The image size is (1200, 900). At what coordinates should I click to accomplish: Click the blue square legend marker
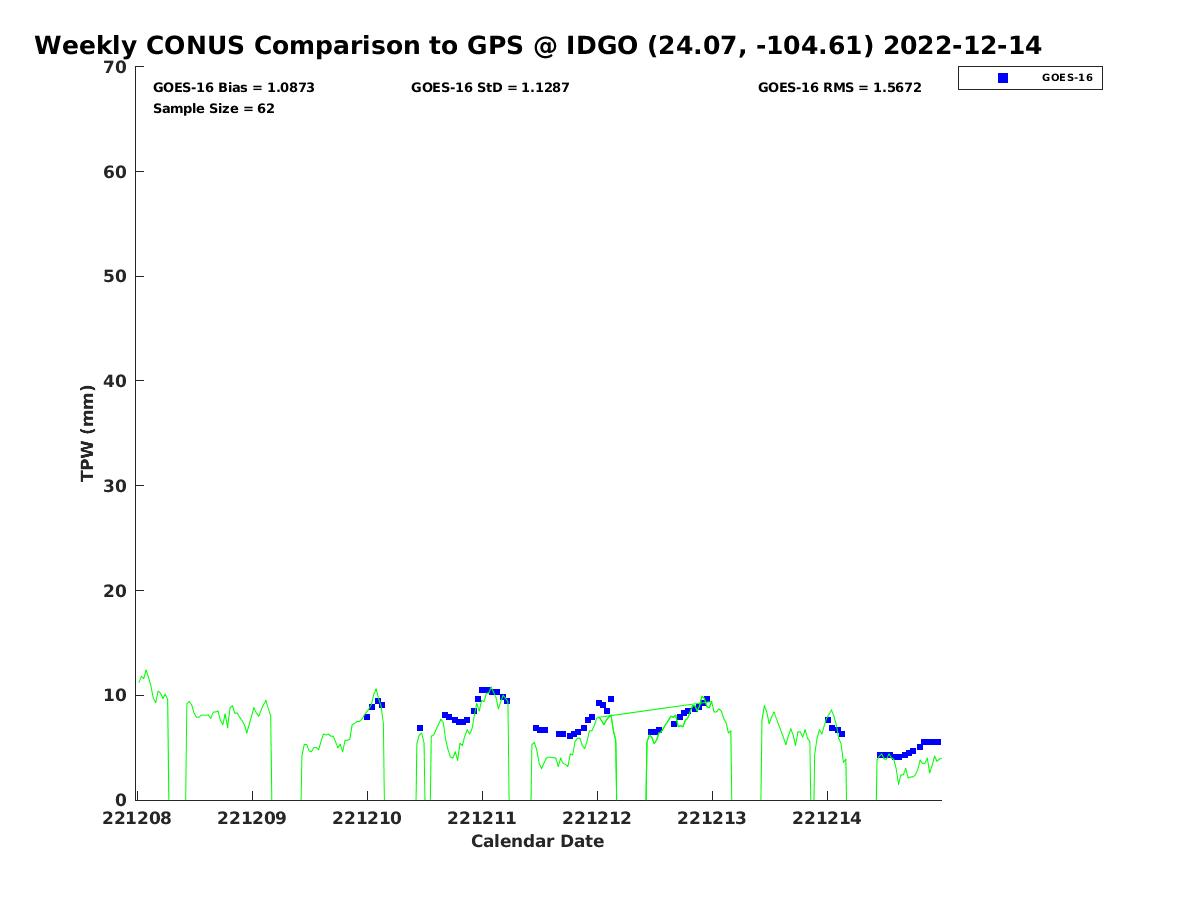1003,78
